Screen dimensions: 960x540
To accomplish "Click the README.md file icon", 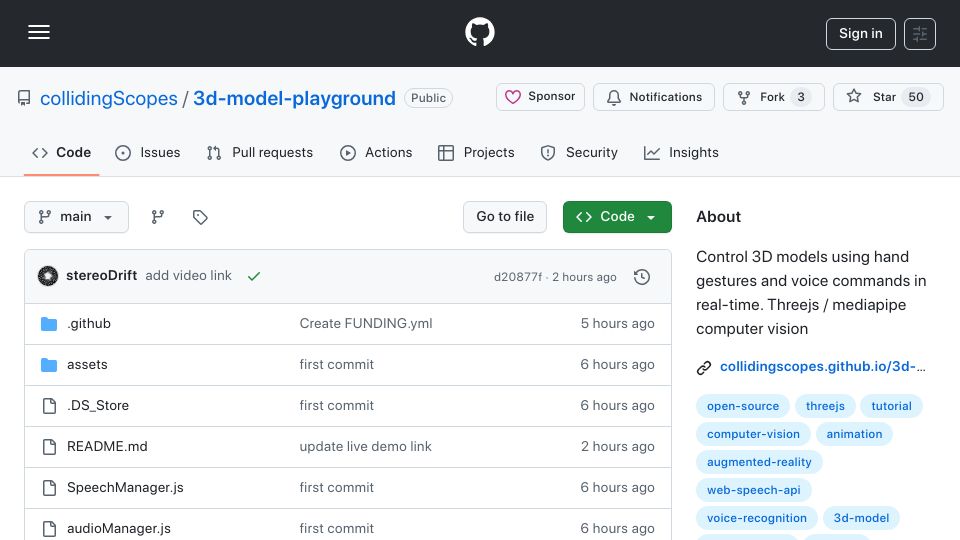I will (x=49, y=447).
